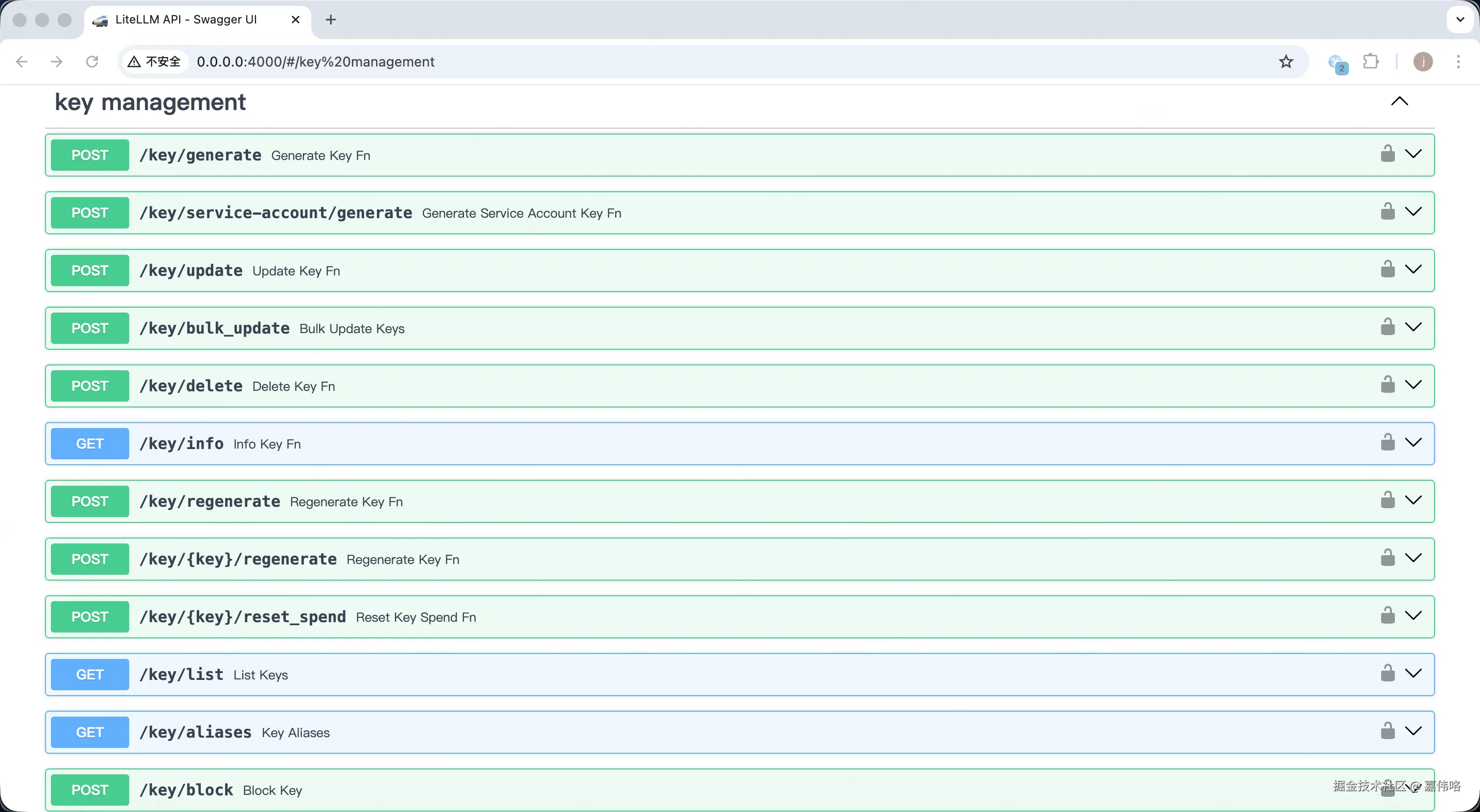The height and width of the screenshot is (812, 1480).
Task: Expand the /key/service-account/generate endpoint chevron
Action: (1413, 212)
